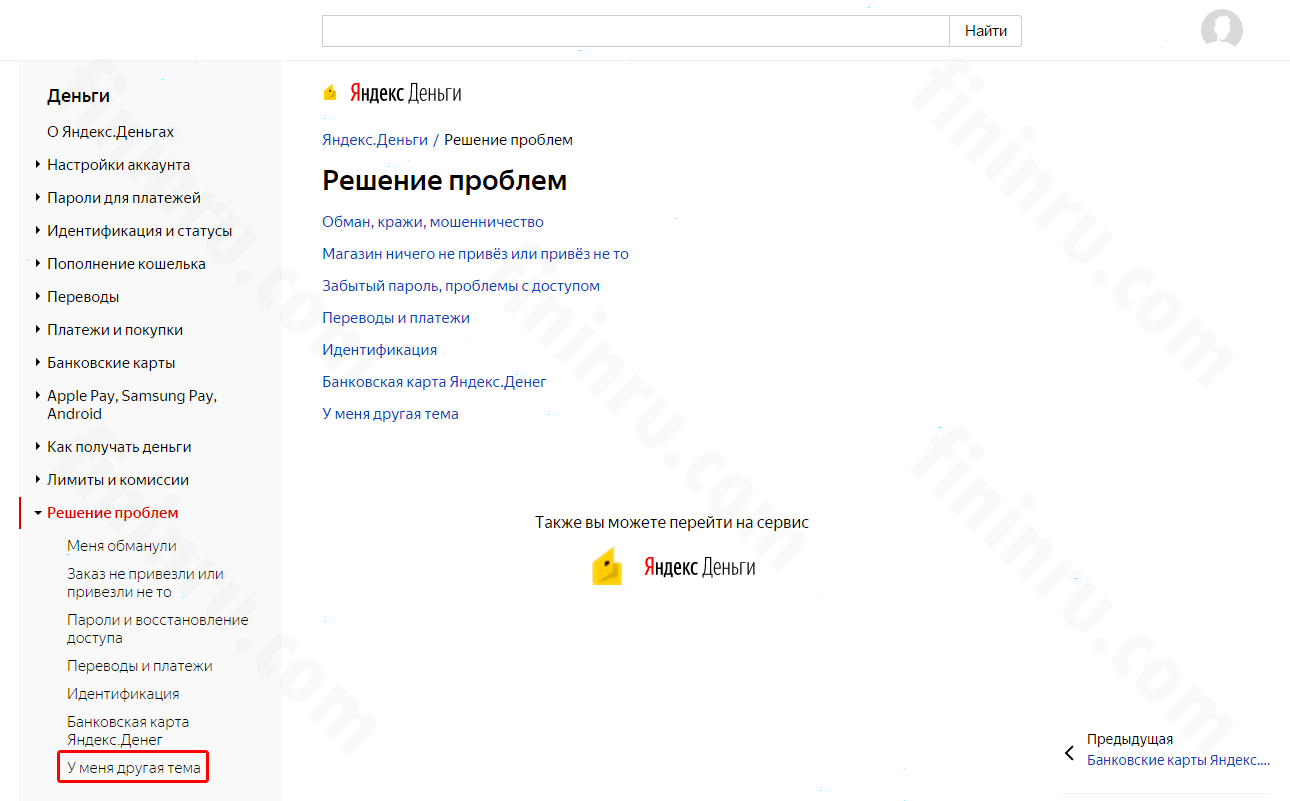The height and width of the screenshot is (801, 1290).
Task: Open Магазин ничего не привёз link
Action: point(475,254)
